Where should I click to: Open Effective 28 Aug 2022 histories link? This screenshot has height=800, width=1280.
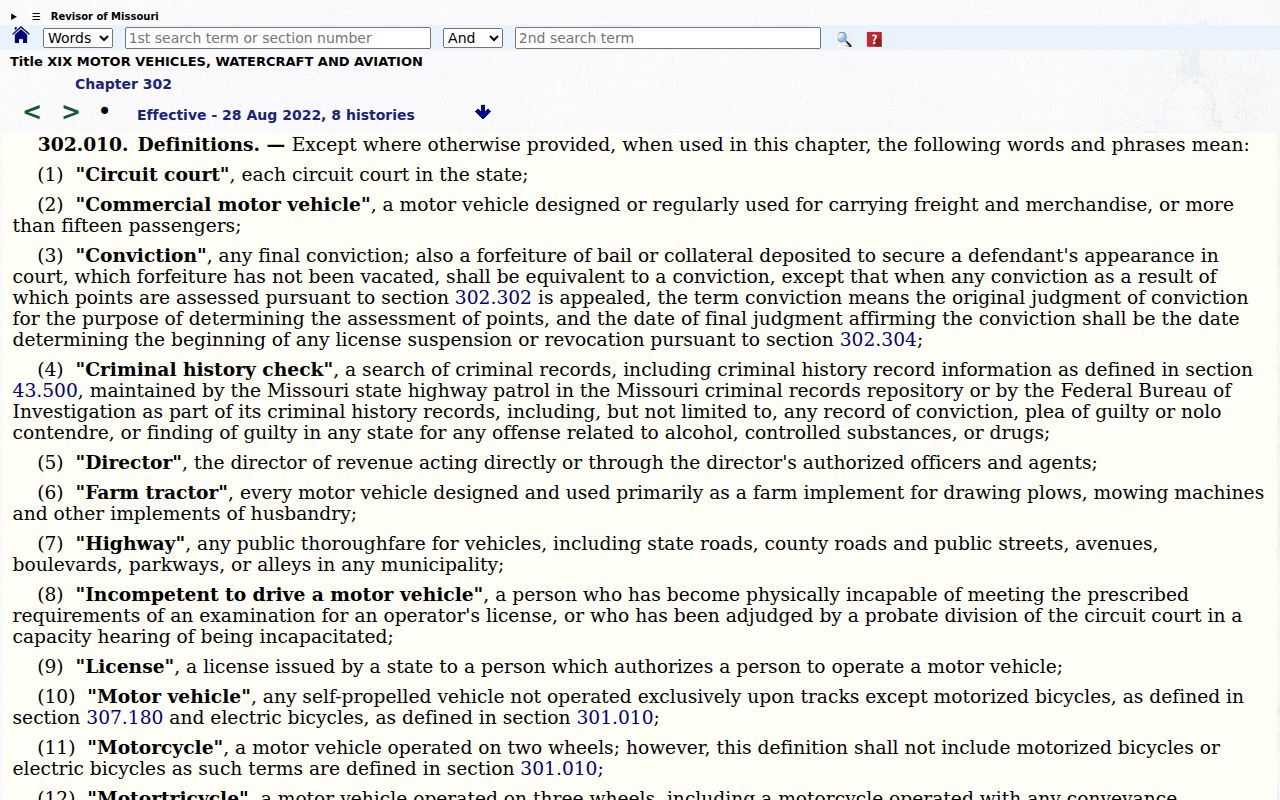coord(276,115)
